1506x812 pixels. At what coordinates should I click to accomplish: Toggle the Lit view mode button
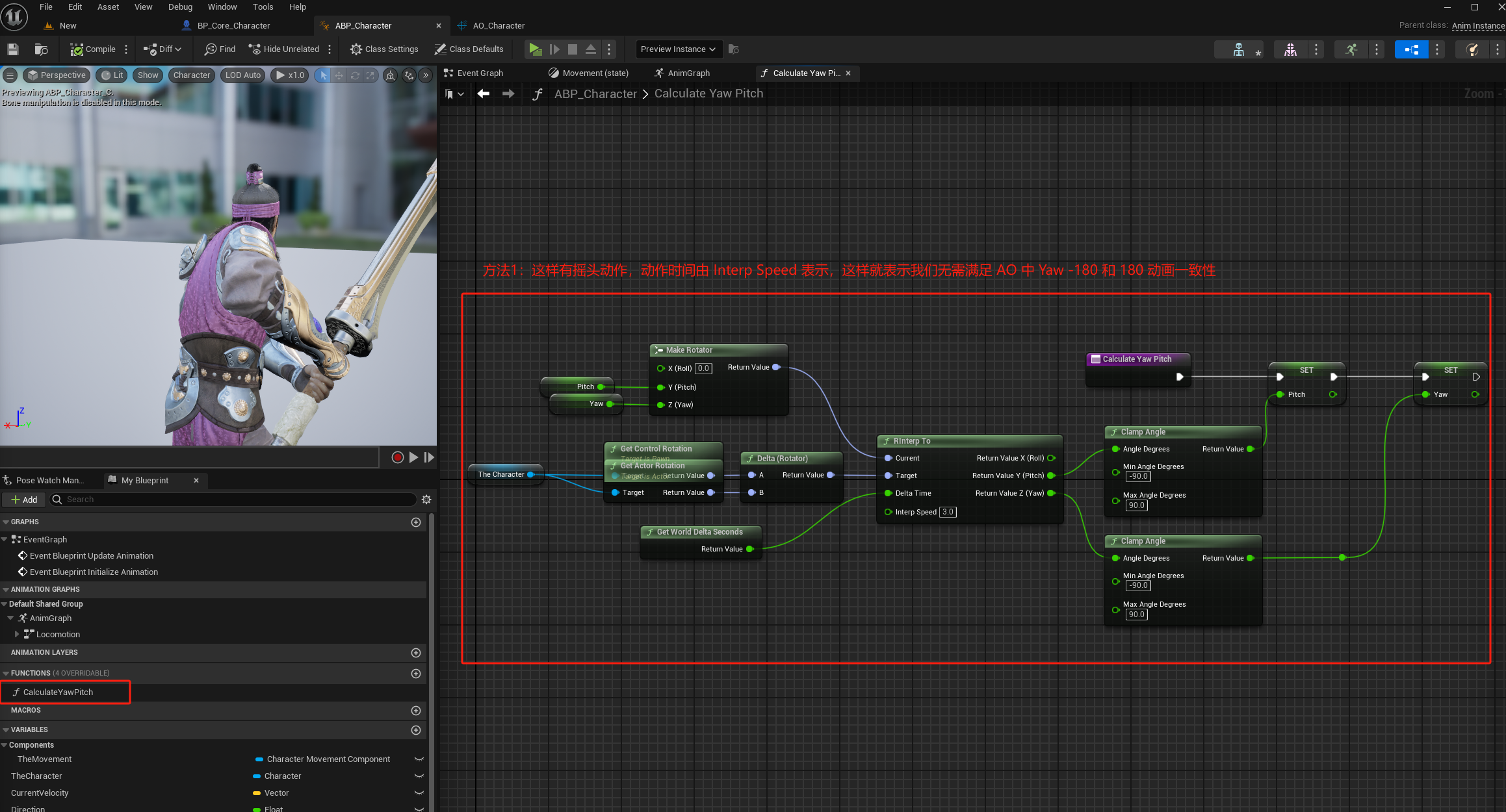tap(112, 75)
